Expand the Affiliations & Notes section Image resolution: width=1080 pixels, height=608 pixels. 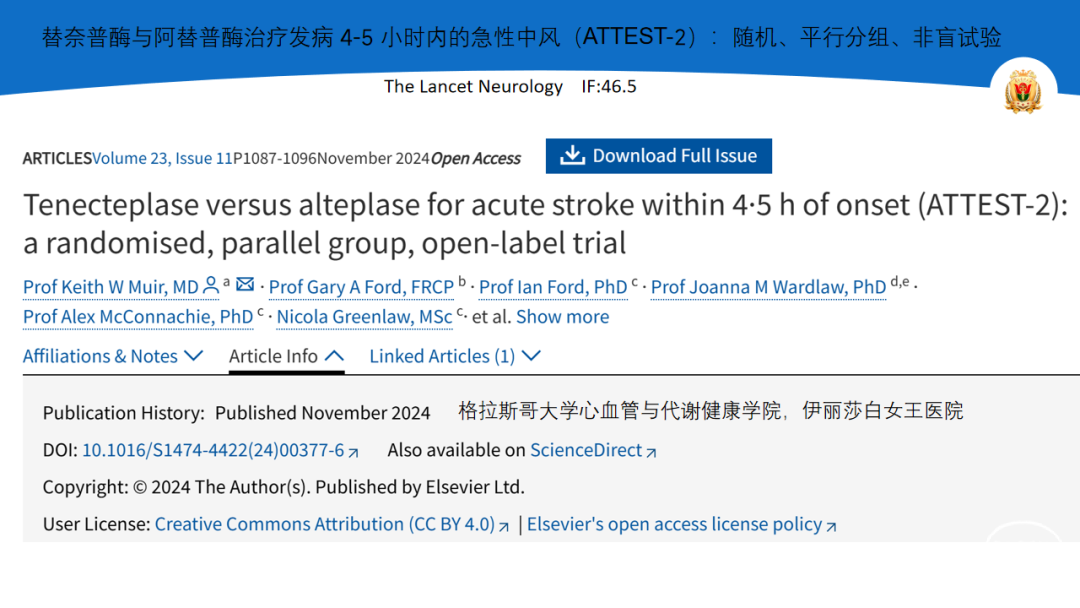(x=113, y=356)
